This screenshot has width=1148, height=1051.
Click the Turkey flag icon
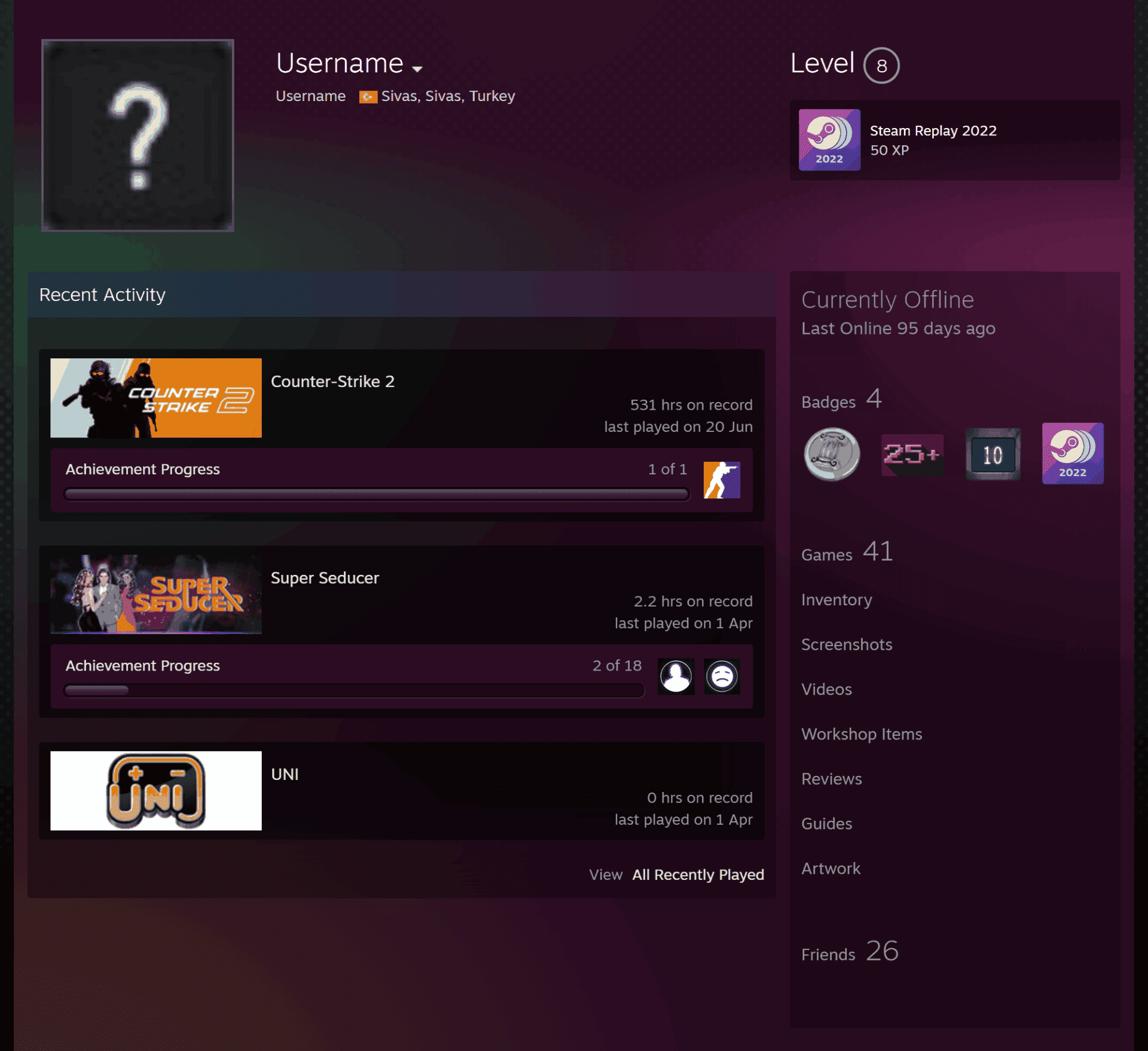[x=368, y=97]
